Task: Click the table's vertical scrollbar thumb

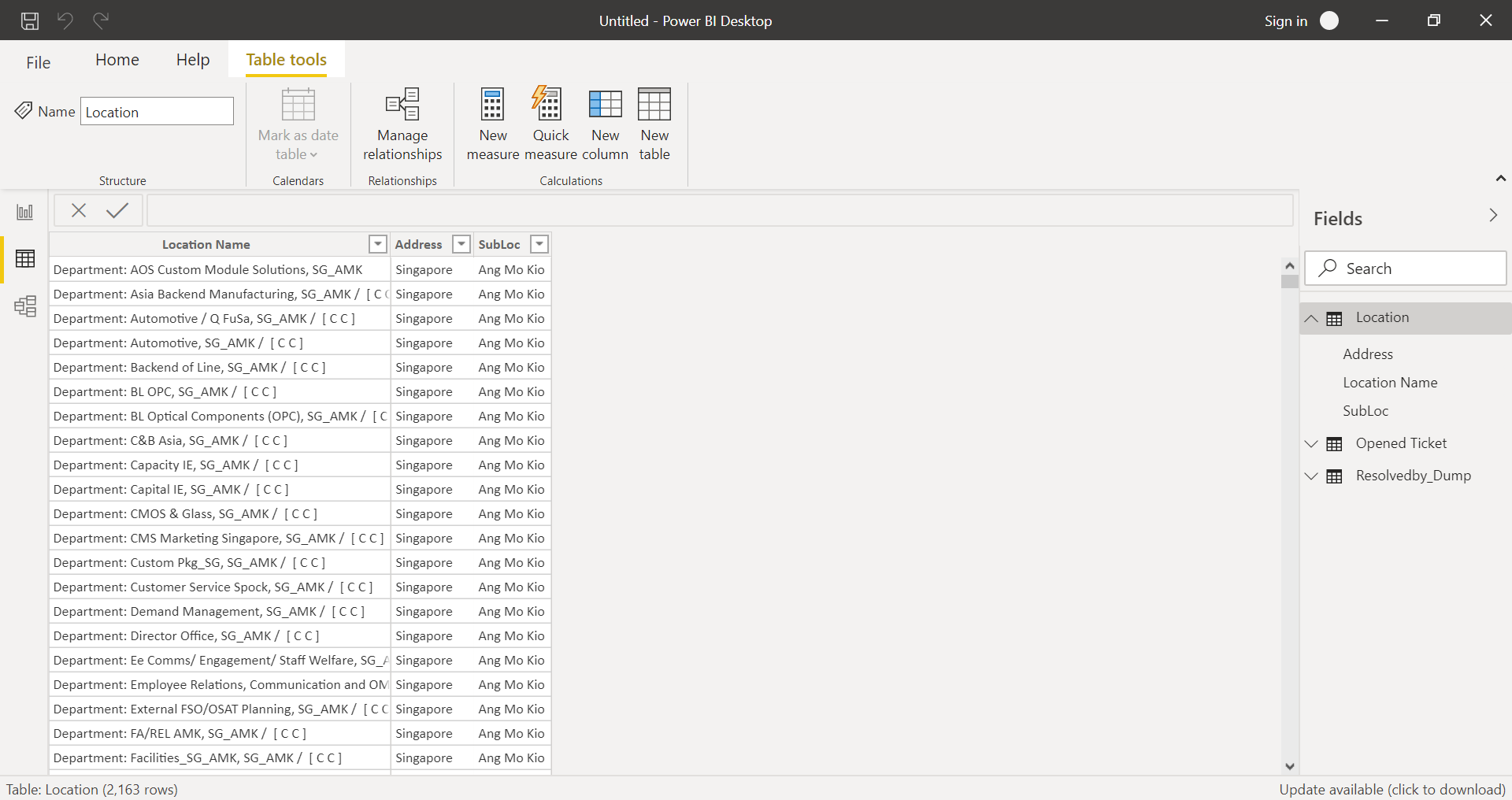Action: click(x=1289, y=281)
